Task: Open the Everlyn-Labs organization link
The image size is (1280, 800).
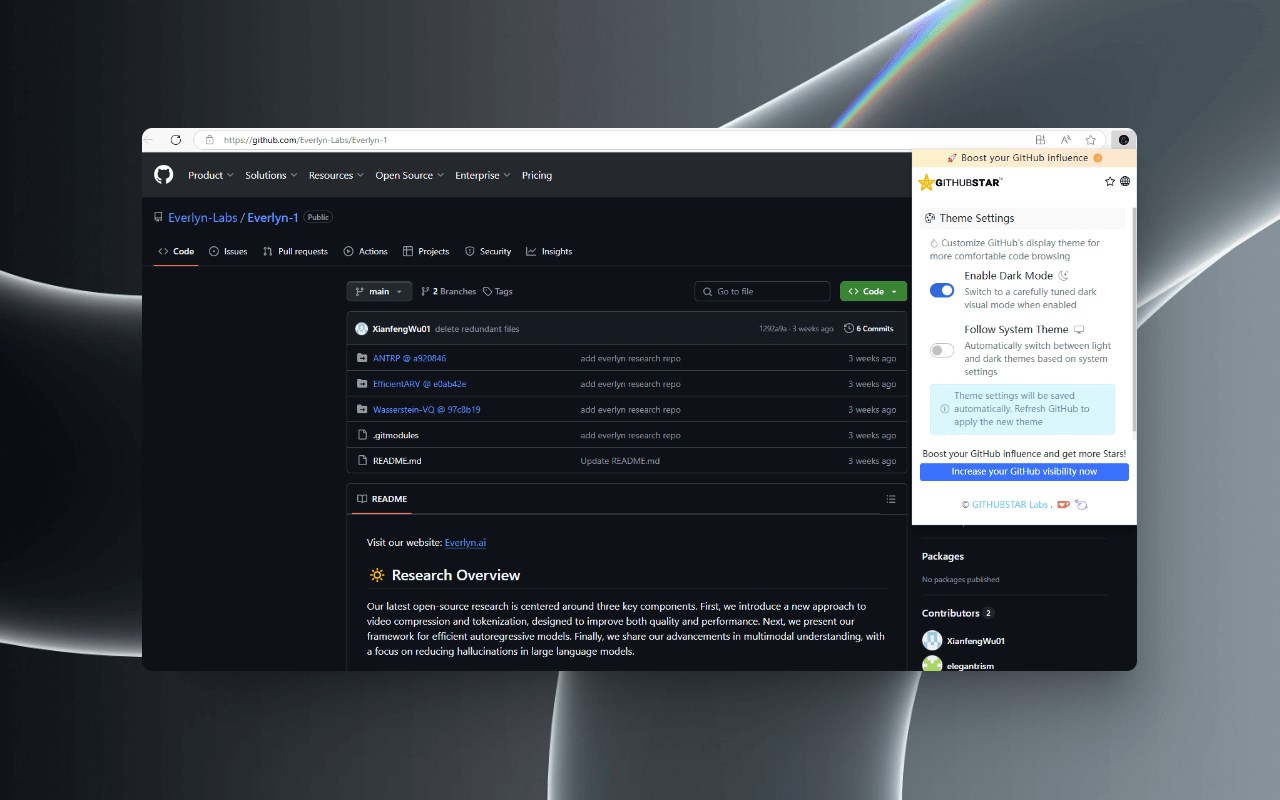Action: click(x=201, y=217)
